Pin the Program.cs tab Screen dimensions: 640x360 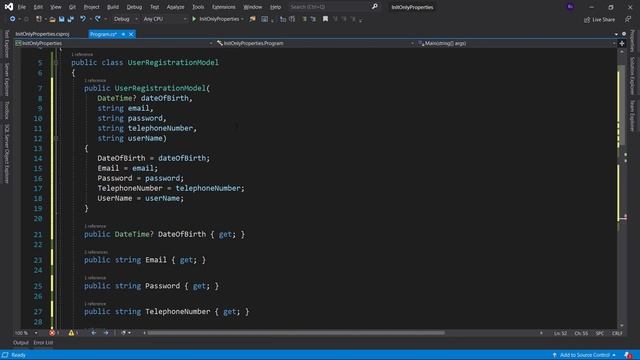123,34
